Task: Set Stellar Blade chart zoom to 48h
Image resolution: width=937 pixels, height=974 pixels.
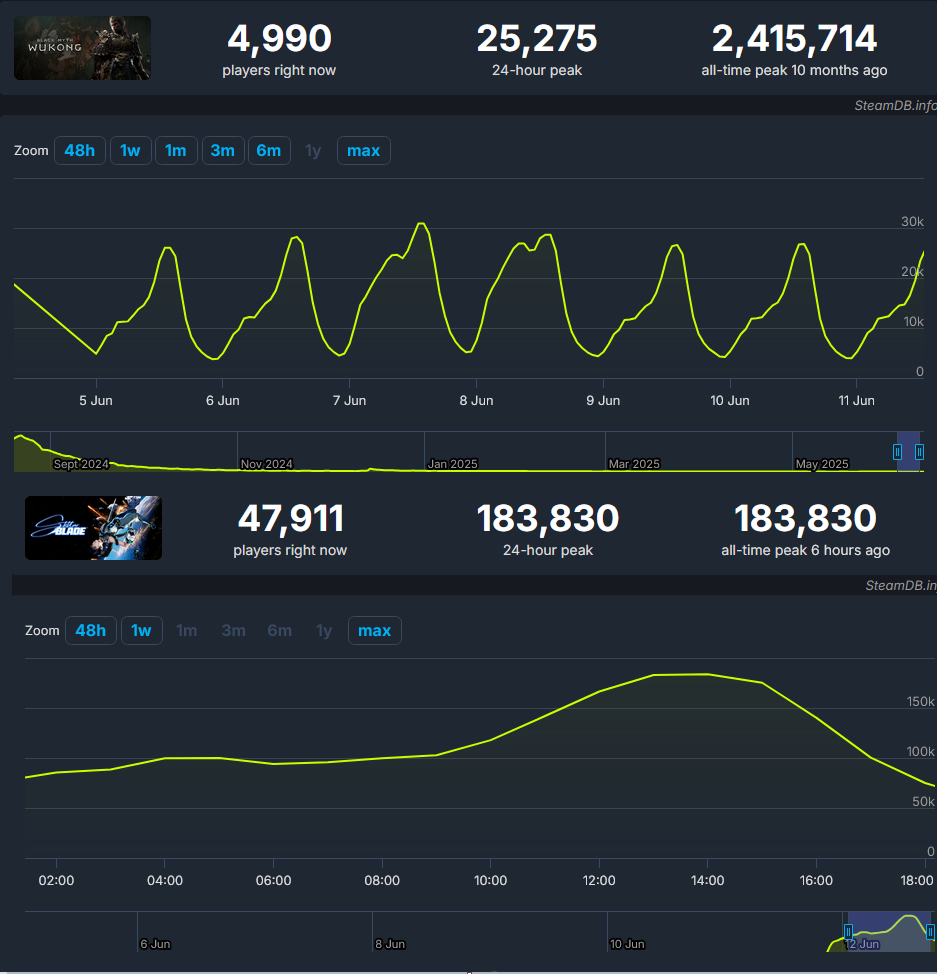Action: click(91, 630)
